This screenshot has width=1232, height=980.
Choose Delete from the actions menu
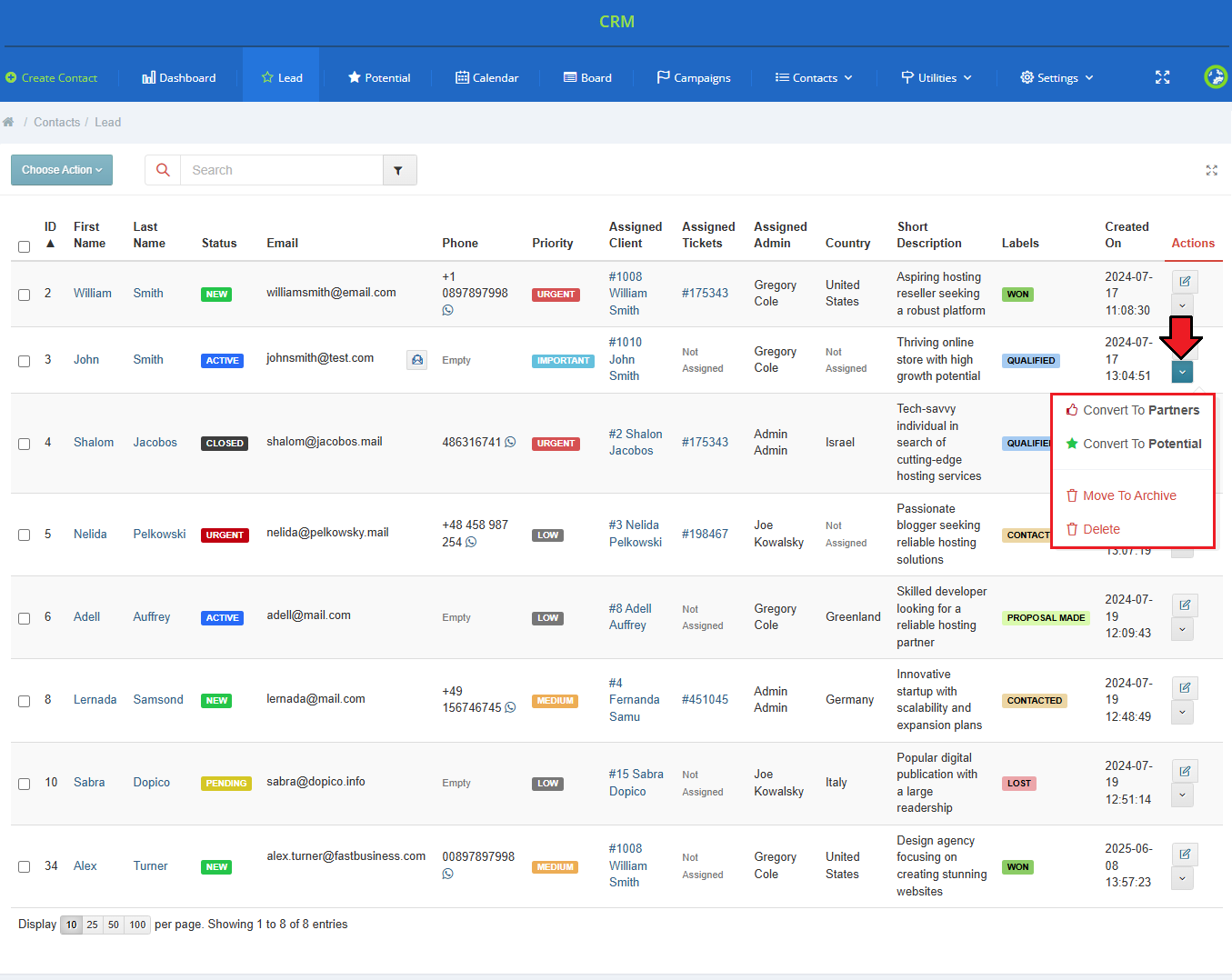tap(1093, 529)
